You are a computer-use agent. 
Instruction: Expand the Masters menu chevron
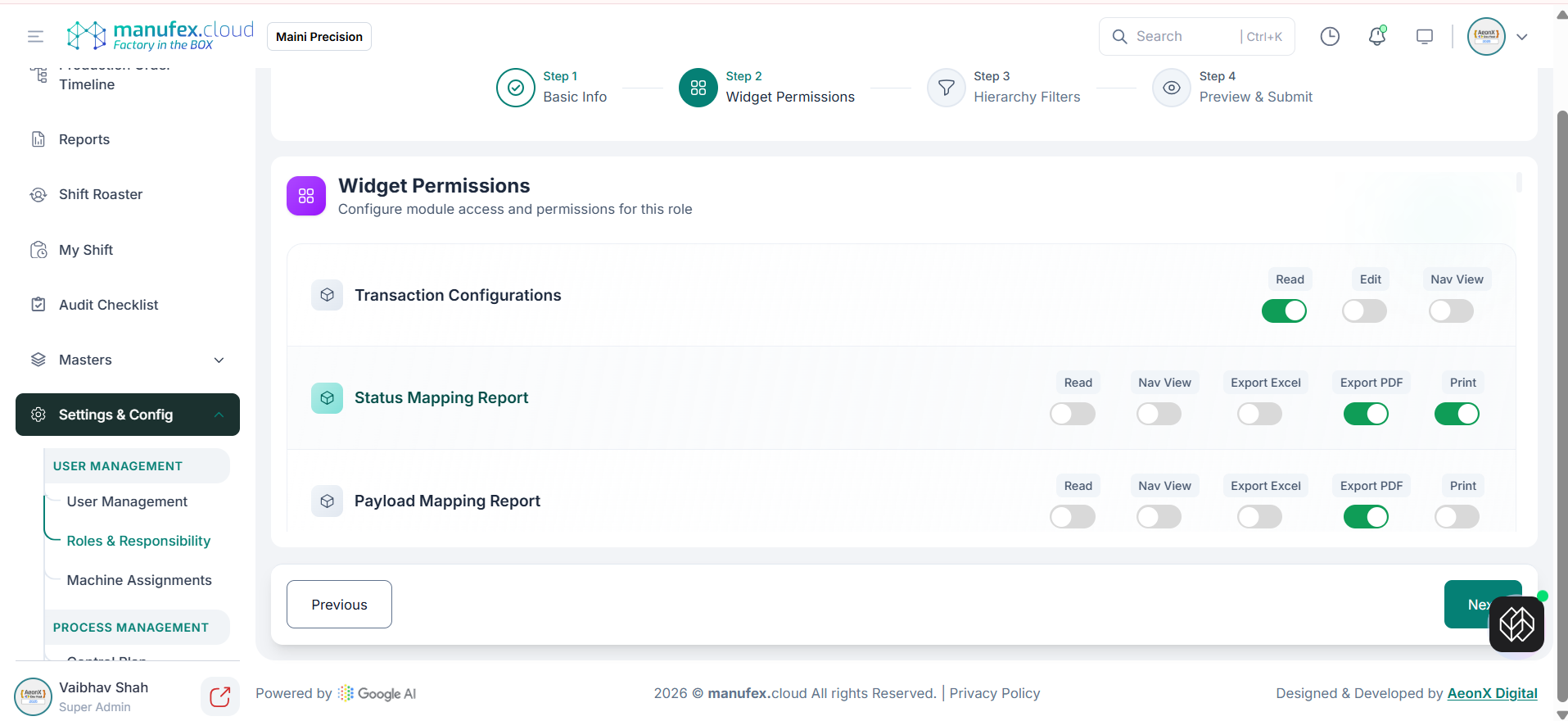coord(219,360)
